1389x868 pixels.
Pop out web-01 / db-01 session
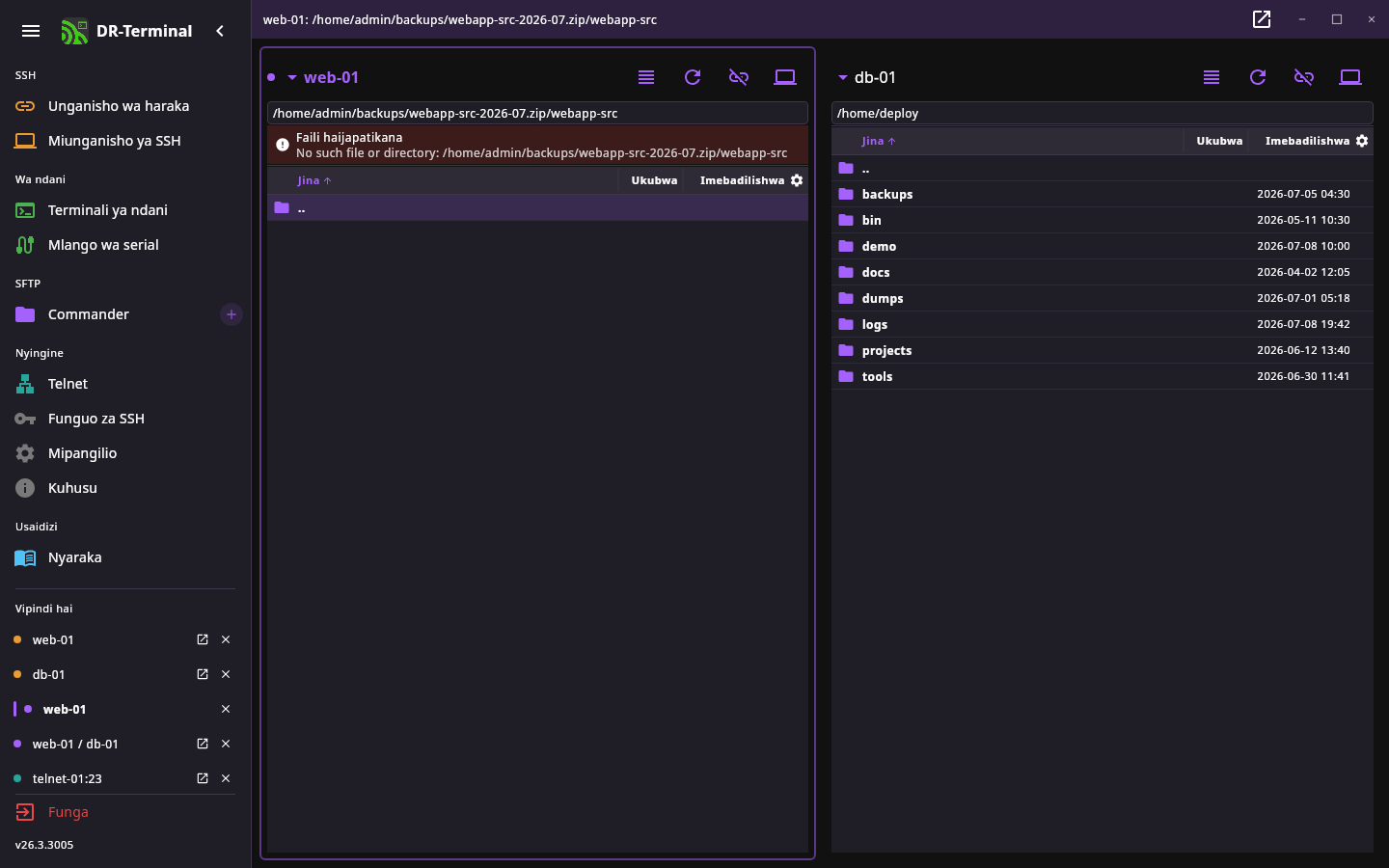point(203,744)
